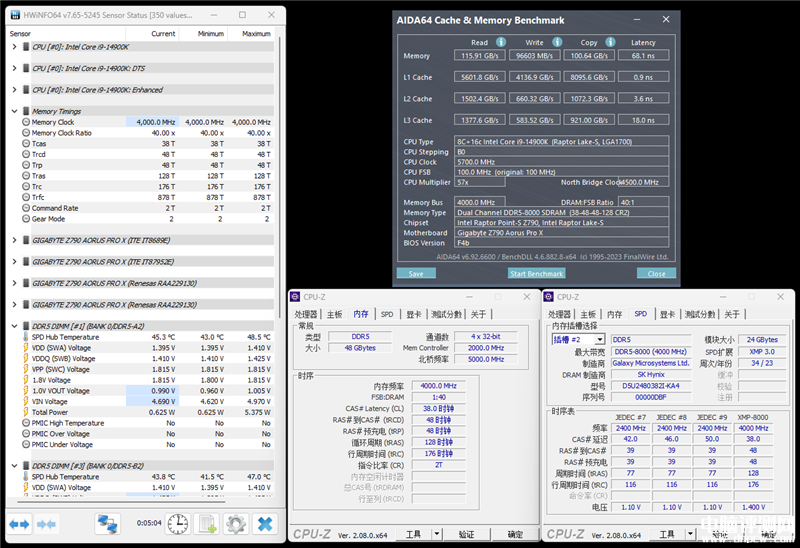Click 确定 button in CPU-Z memory window
The height and width of the screenshot is (548, 800).
(x=515, y=534)
